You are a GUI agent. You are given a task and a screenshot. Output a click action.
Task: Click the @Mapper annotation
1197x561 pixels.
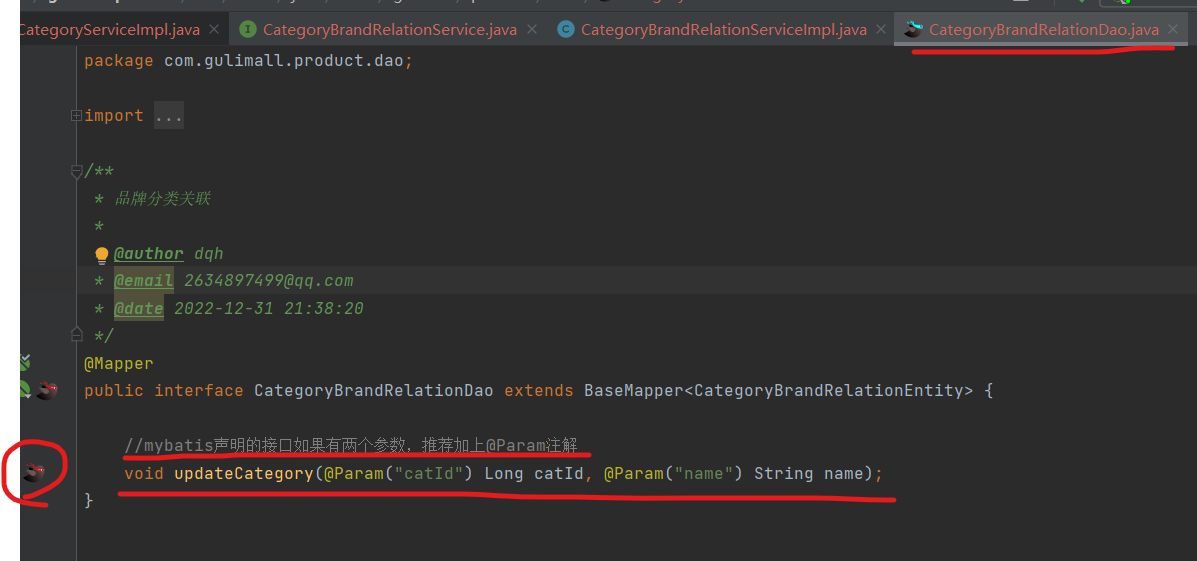(x=118, y=363)
